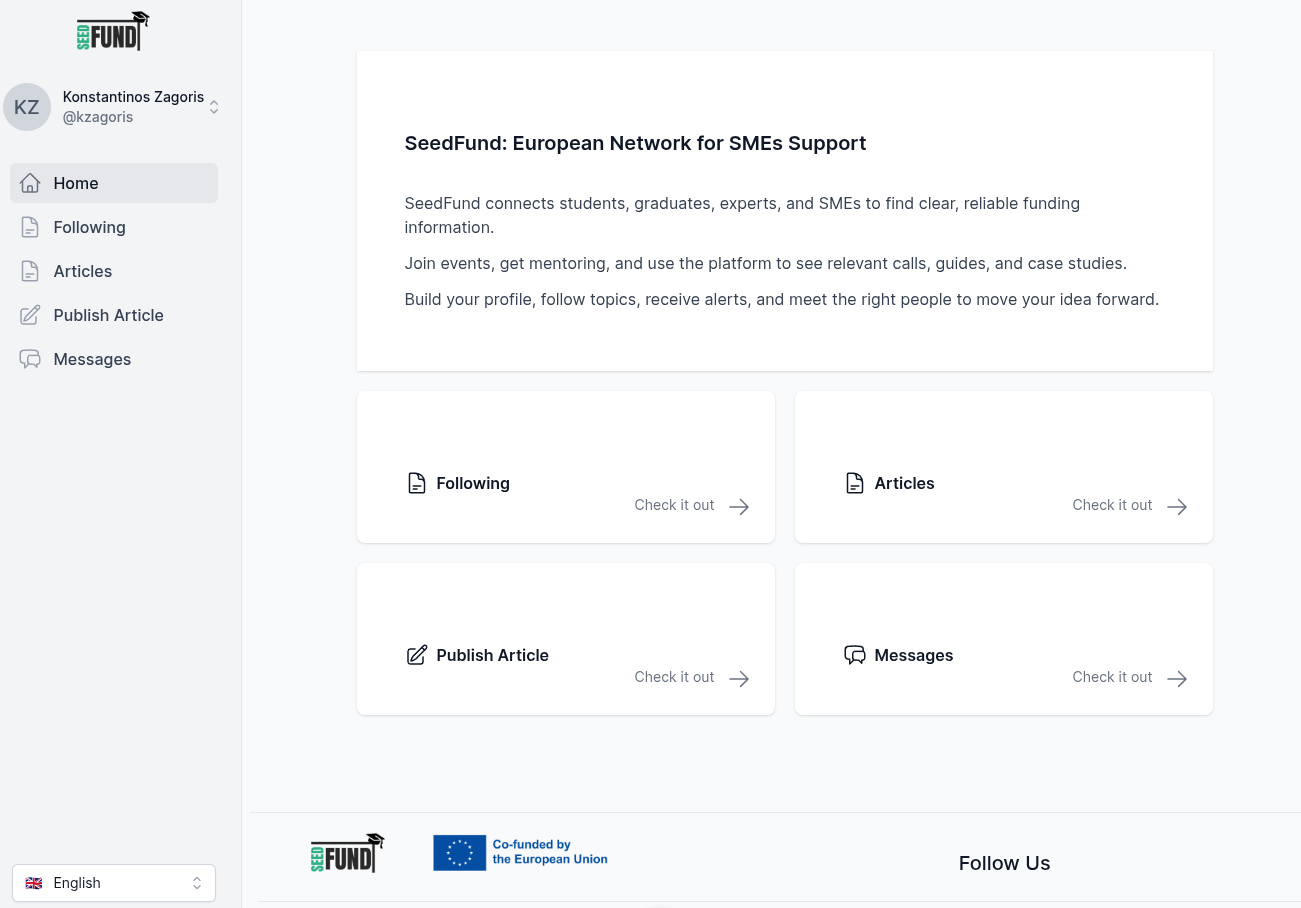
Task: Click the Co-funded by the European Union text
Action: (x=550, y=852)
